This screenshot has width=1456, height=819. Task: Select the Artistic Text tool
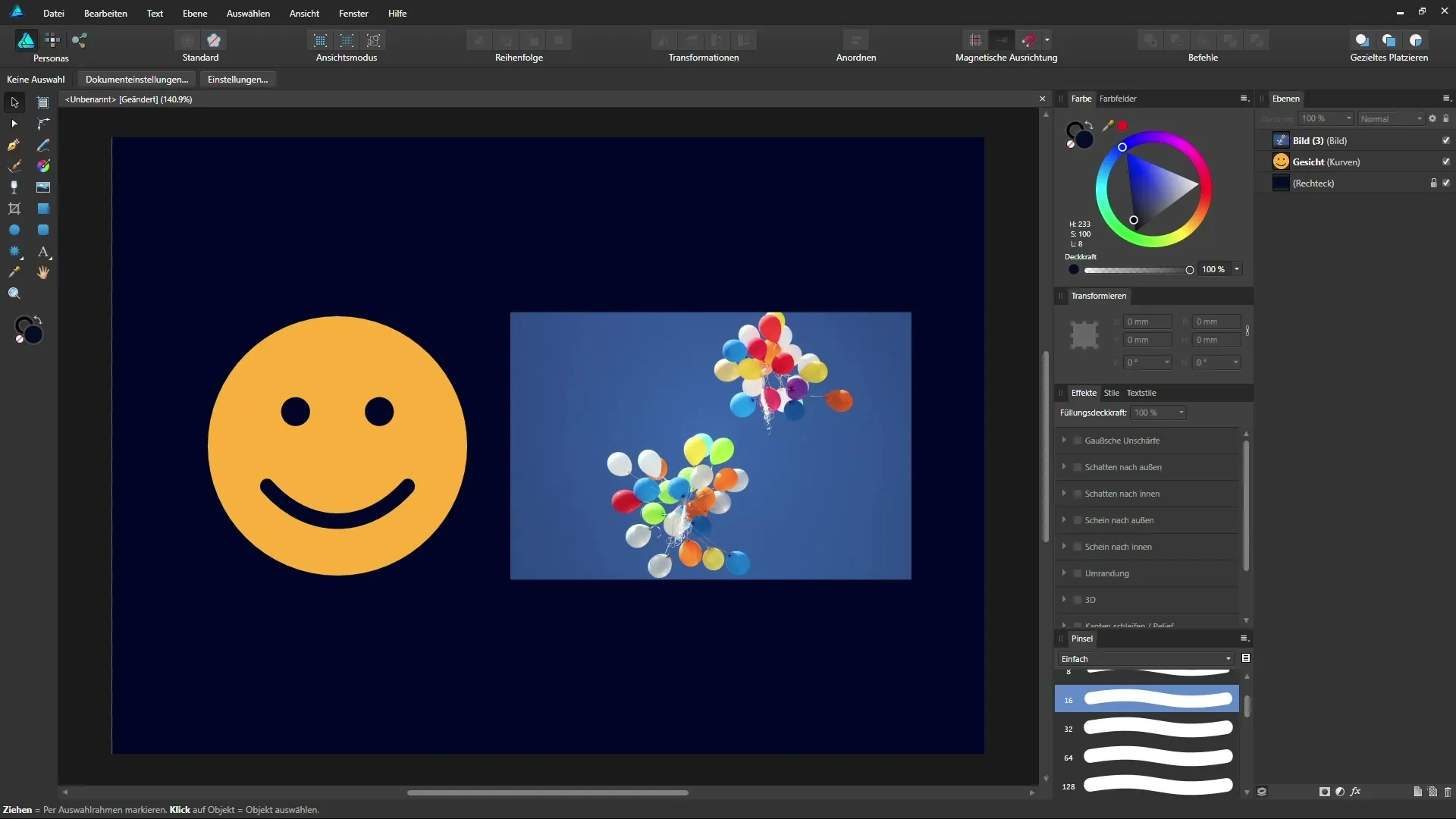coord(43,251)
